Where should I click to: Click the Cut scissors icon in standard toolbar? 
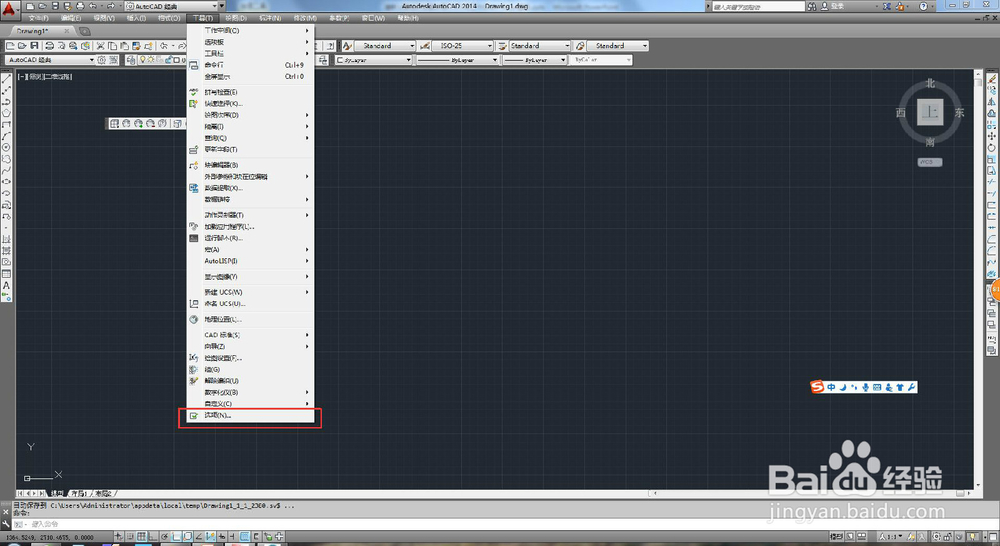(x=100, y=46)
